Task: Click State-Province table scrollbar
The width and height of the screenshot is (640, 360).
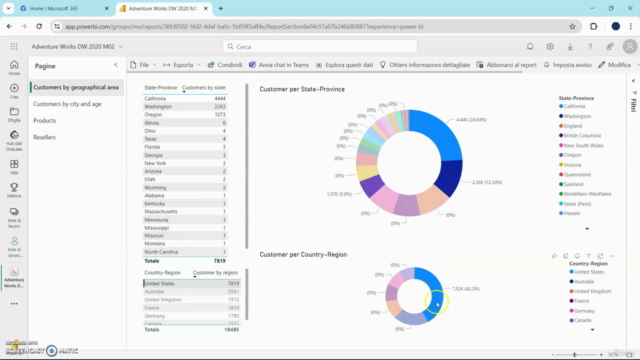Action: 247,166
